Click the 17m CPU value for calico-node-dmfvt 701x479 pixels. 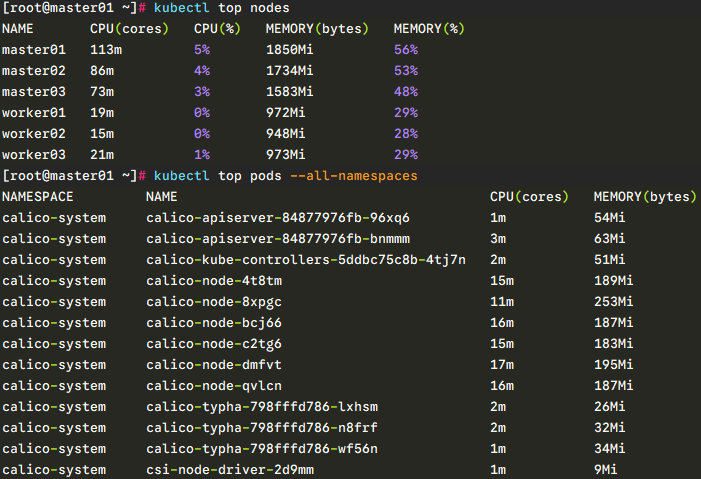point(501,365)
